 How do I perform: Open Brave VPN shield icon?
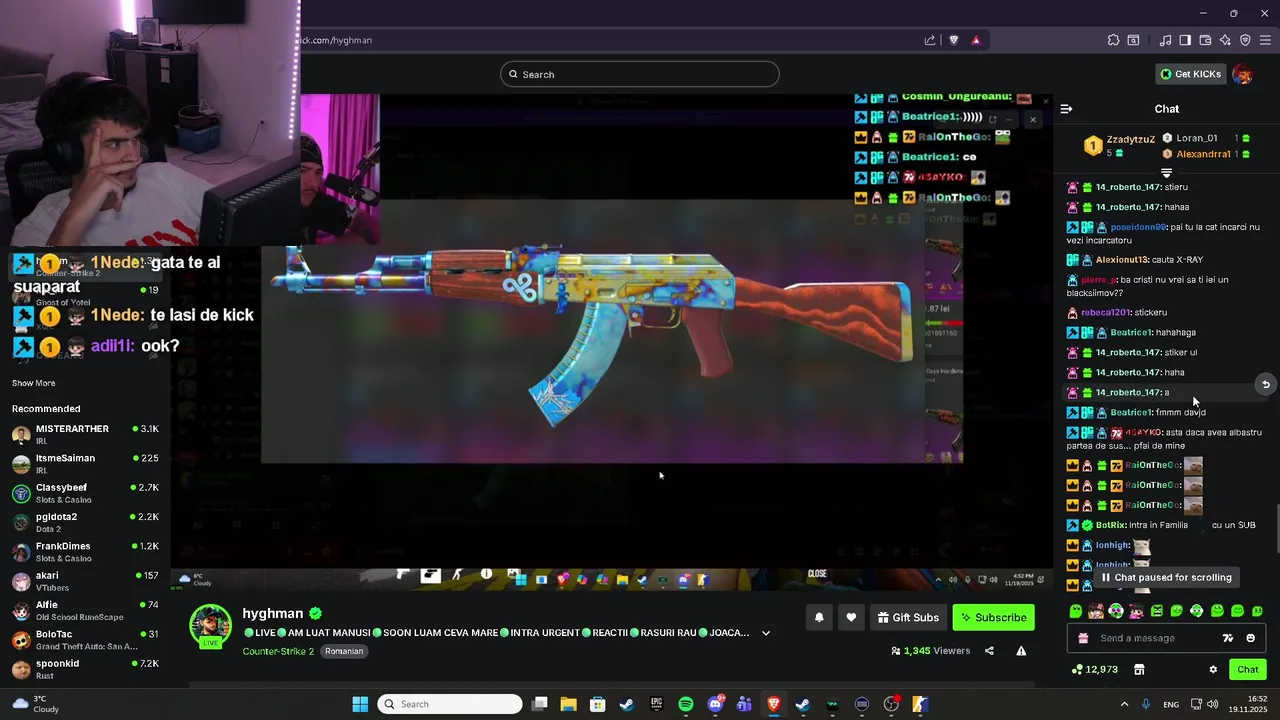click(x=1245, y=40)
